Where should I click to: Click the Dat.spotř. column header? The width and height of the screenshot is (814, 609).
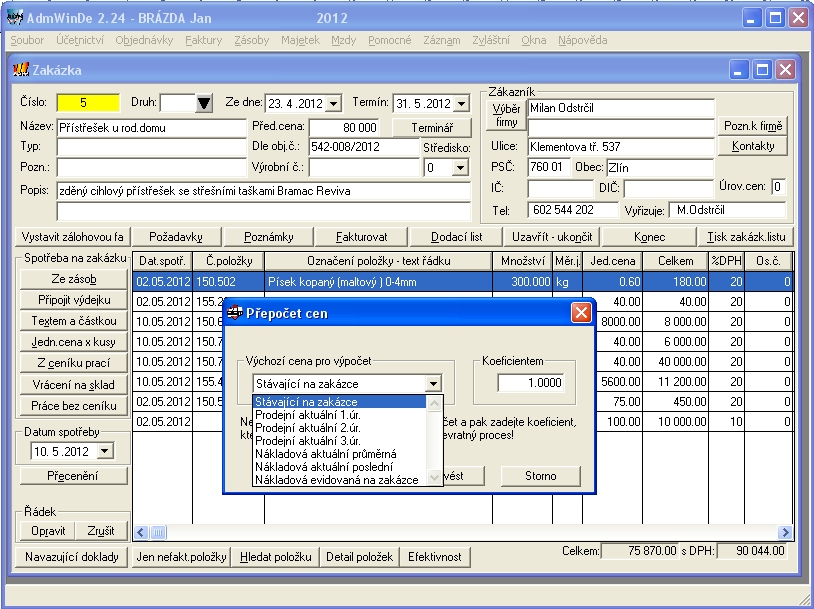(162, 261)
